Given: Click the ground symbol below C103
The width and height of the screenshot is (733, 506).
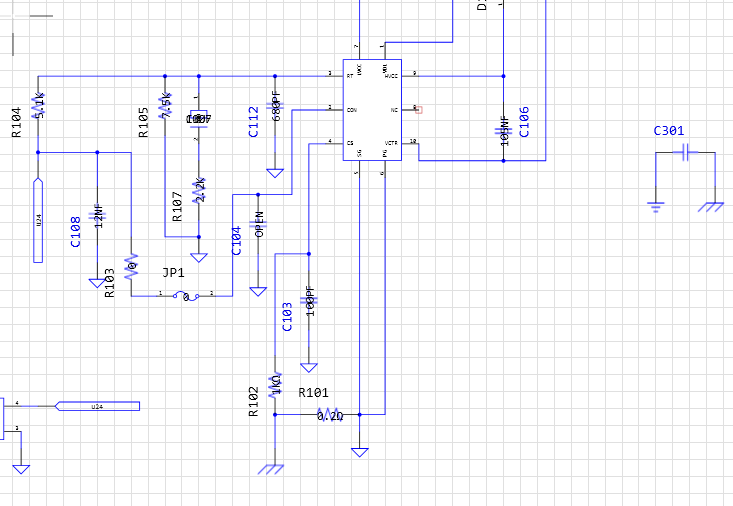Looking at the screenshot, I should (x=309, y=368).
